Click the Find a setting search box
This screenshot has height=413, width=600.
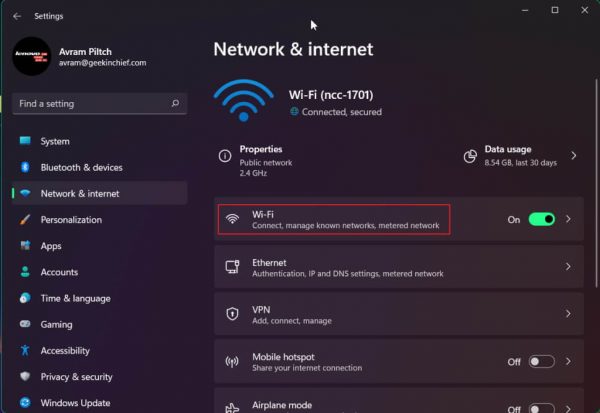pyautogui.click(x=90, y=103)
